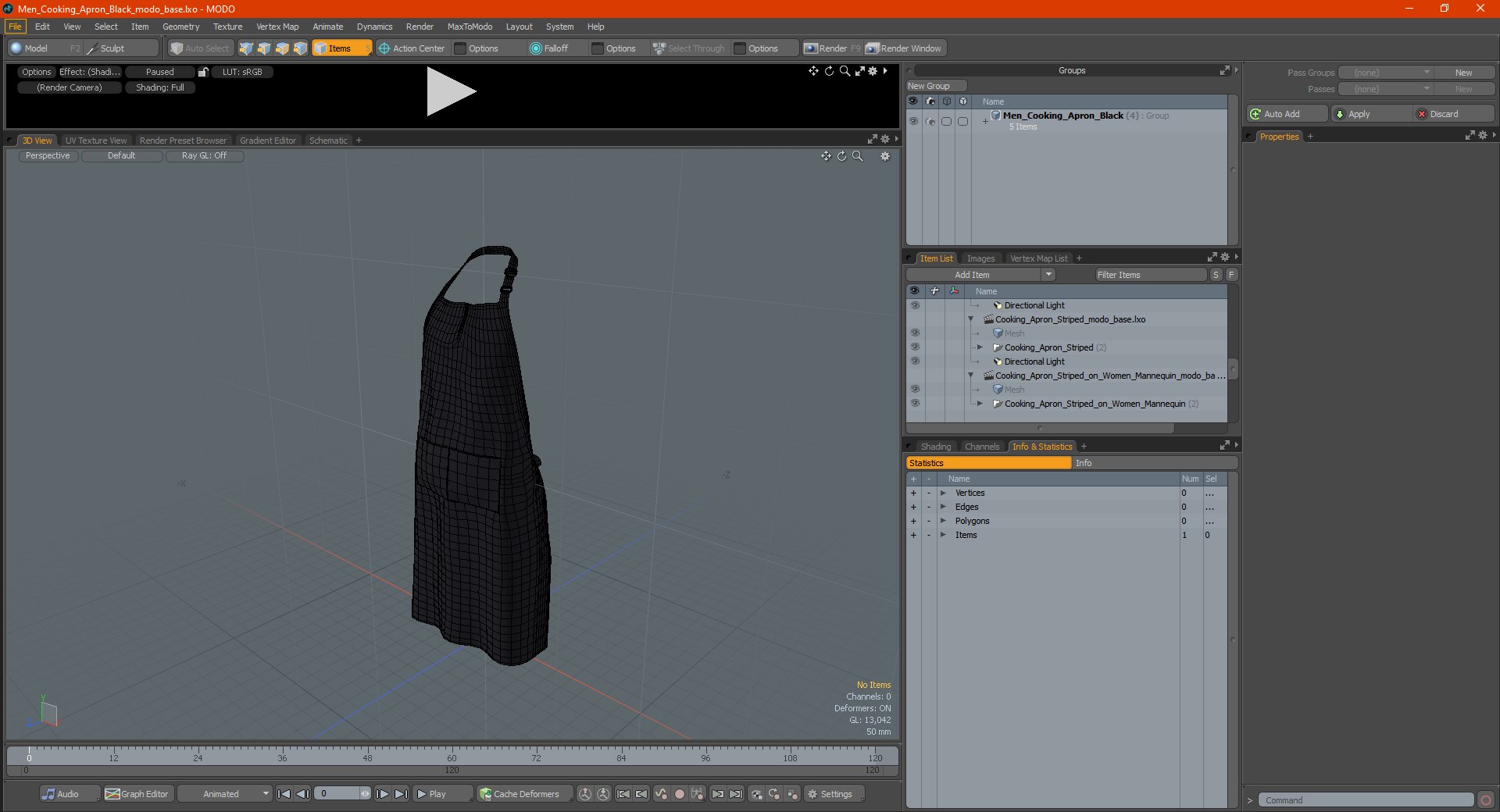This screenshot has width=1500, height=812.
Task: Maximize the Info & Statistics panel
Action: pyautogui.click(x=1224, y=446)
